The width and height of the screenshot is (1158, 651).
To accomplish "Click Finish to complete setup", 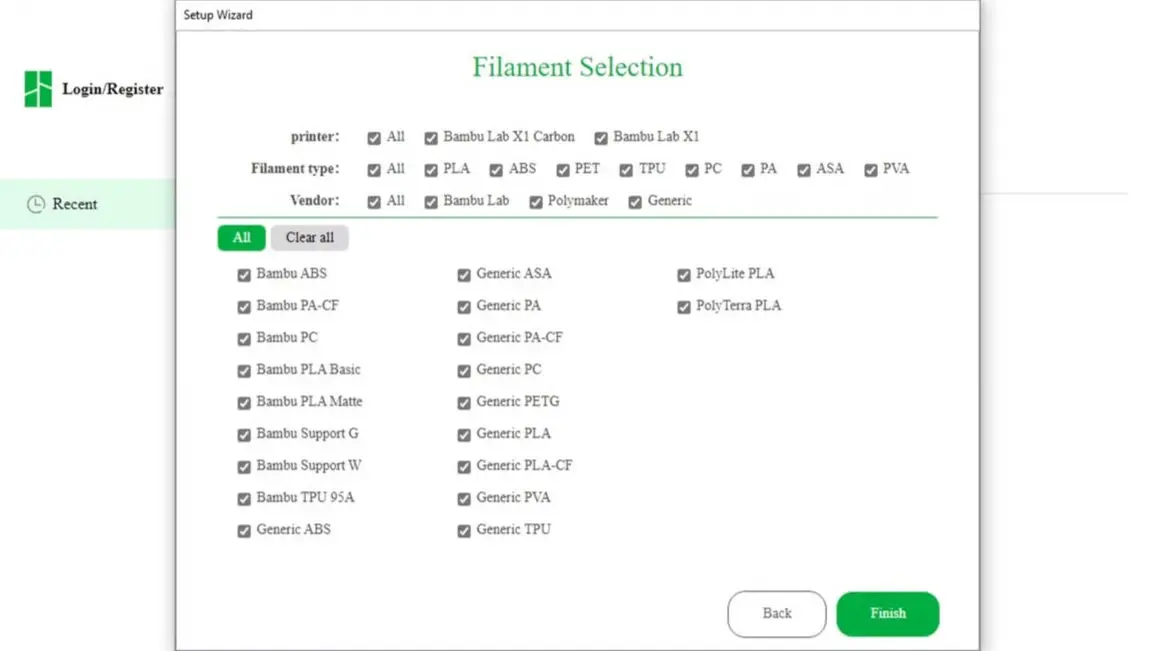I will coord(888,613).
